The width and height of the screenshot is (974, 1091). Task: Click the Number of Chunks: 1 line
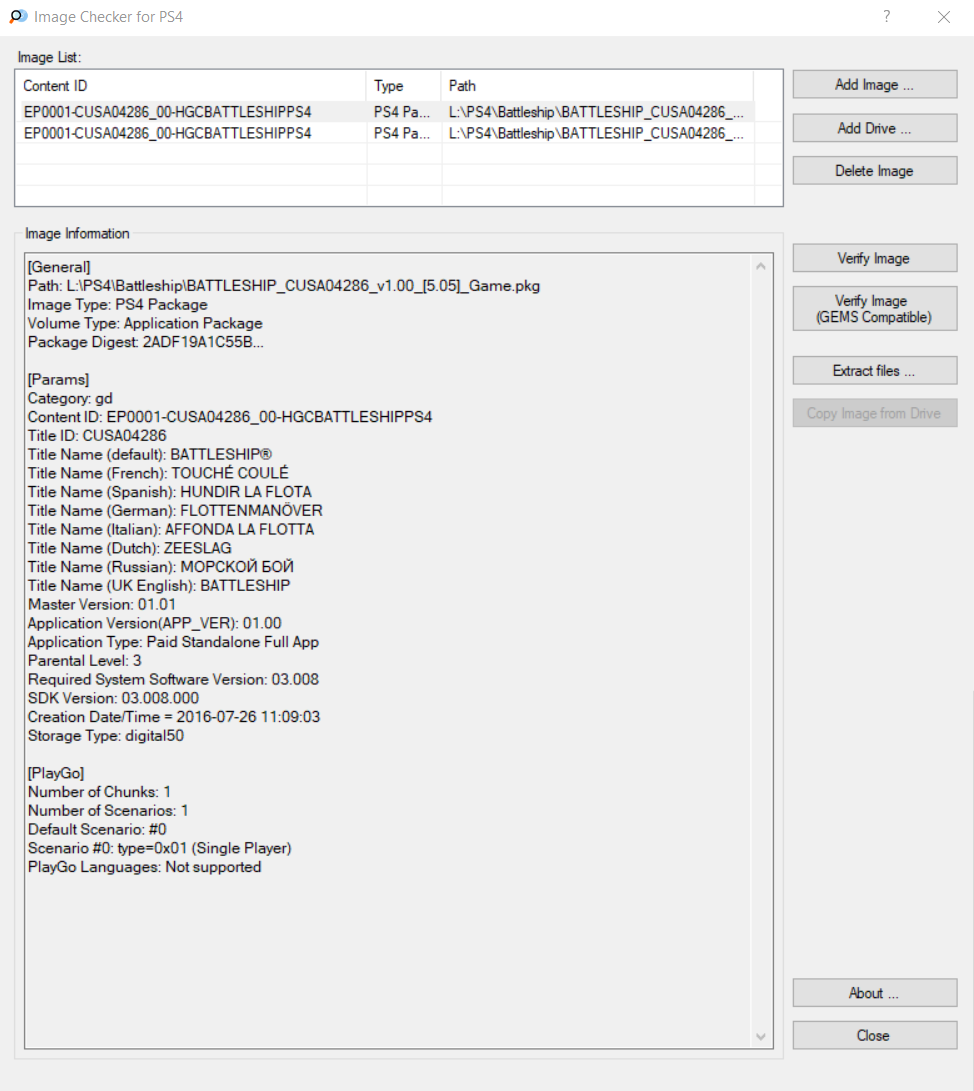coord(99,792)
